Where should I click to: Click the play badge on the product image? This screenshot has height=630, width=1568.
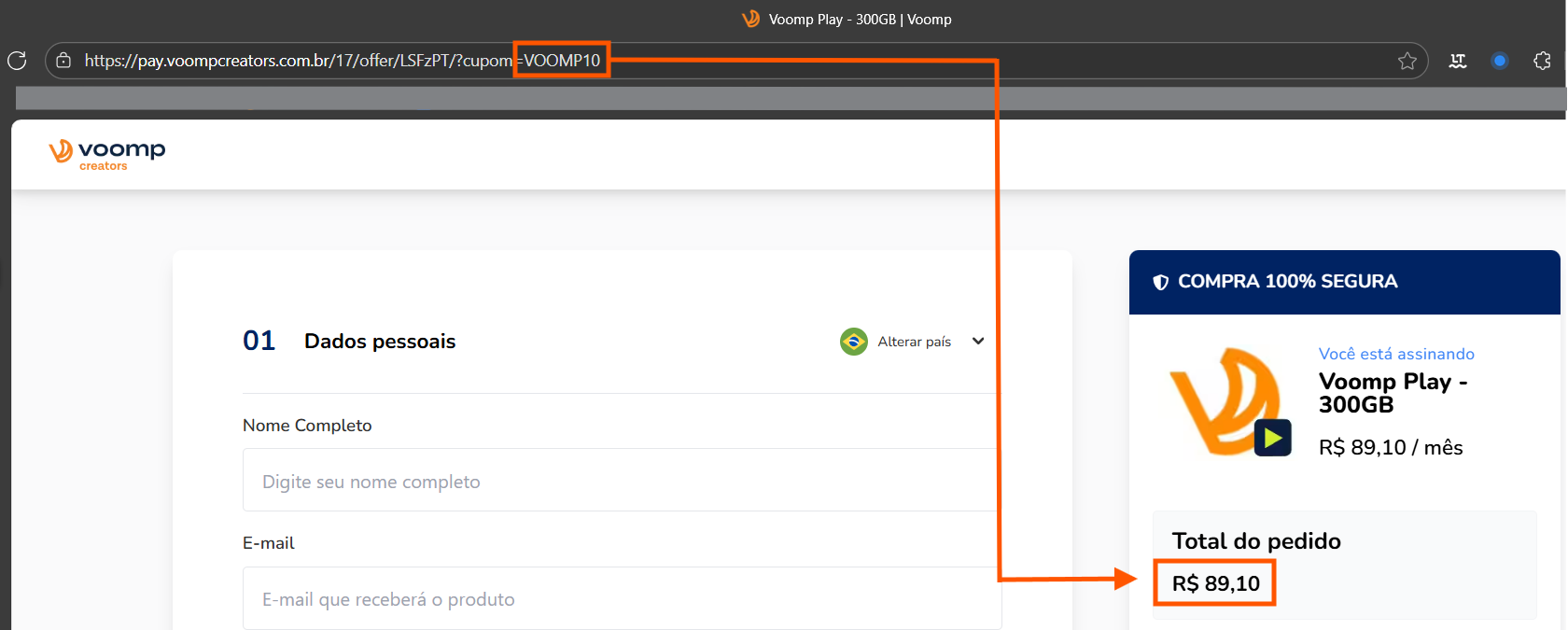[1272, 437]
